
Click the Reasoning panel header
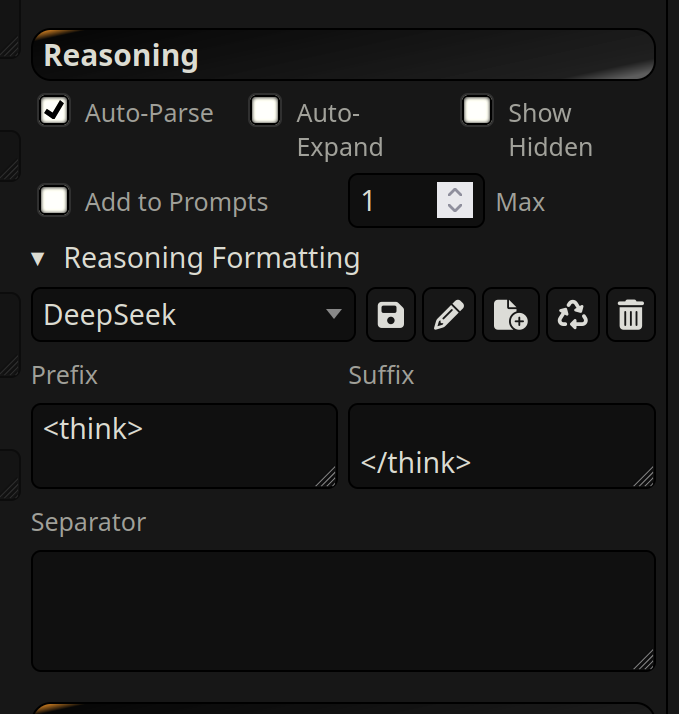point(343,56)
